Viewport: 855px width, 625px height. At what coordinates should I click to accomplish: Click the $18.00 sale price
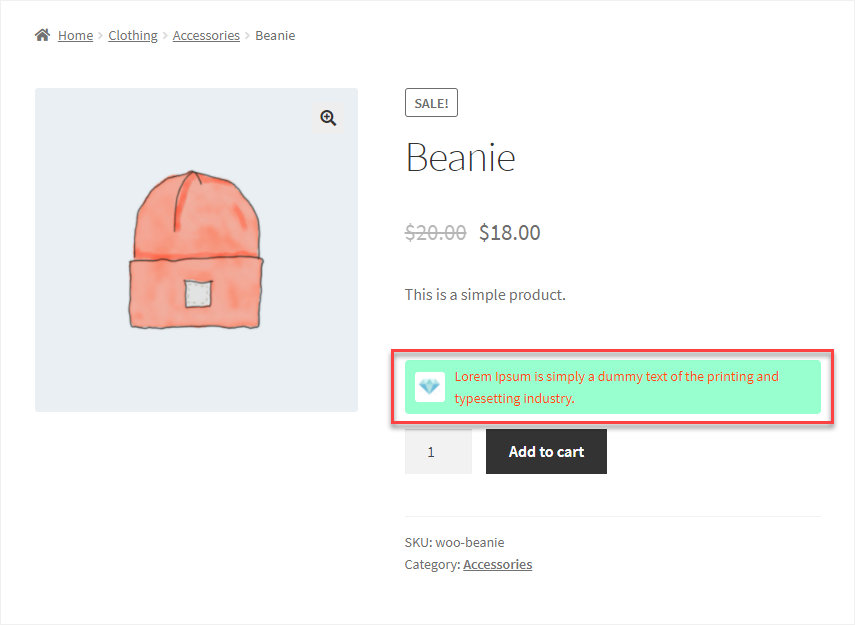(x=510, y=233)
